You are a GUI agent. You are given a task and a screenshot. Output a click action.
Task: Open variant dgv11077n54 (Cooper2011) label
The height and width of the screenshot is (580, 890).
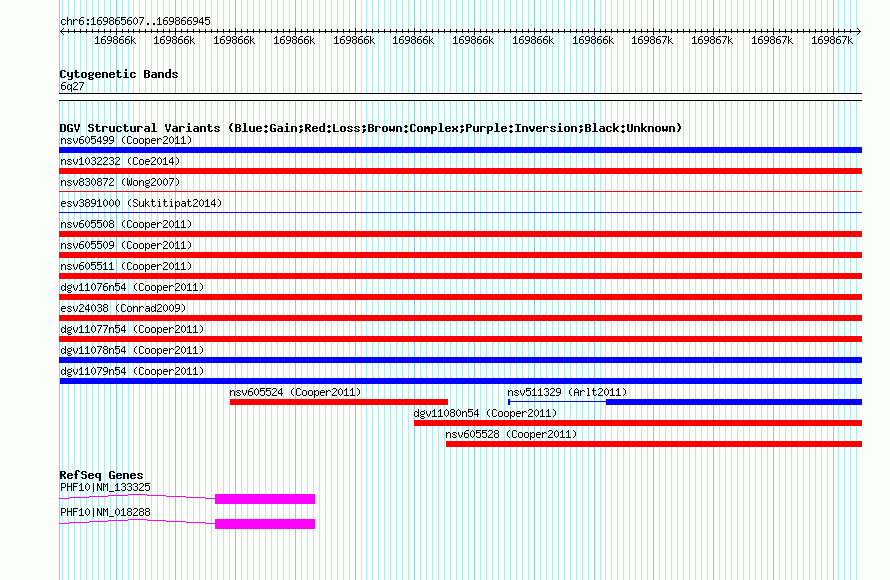(x=132, y=329)
